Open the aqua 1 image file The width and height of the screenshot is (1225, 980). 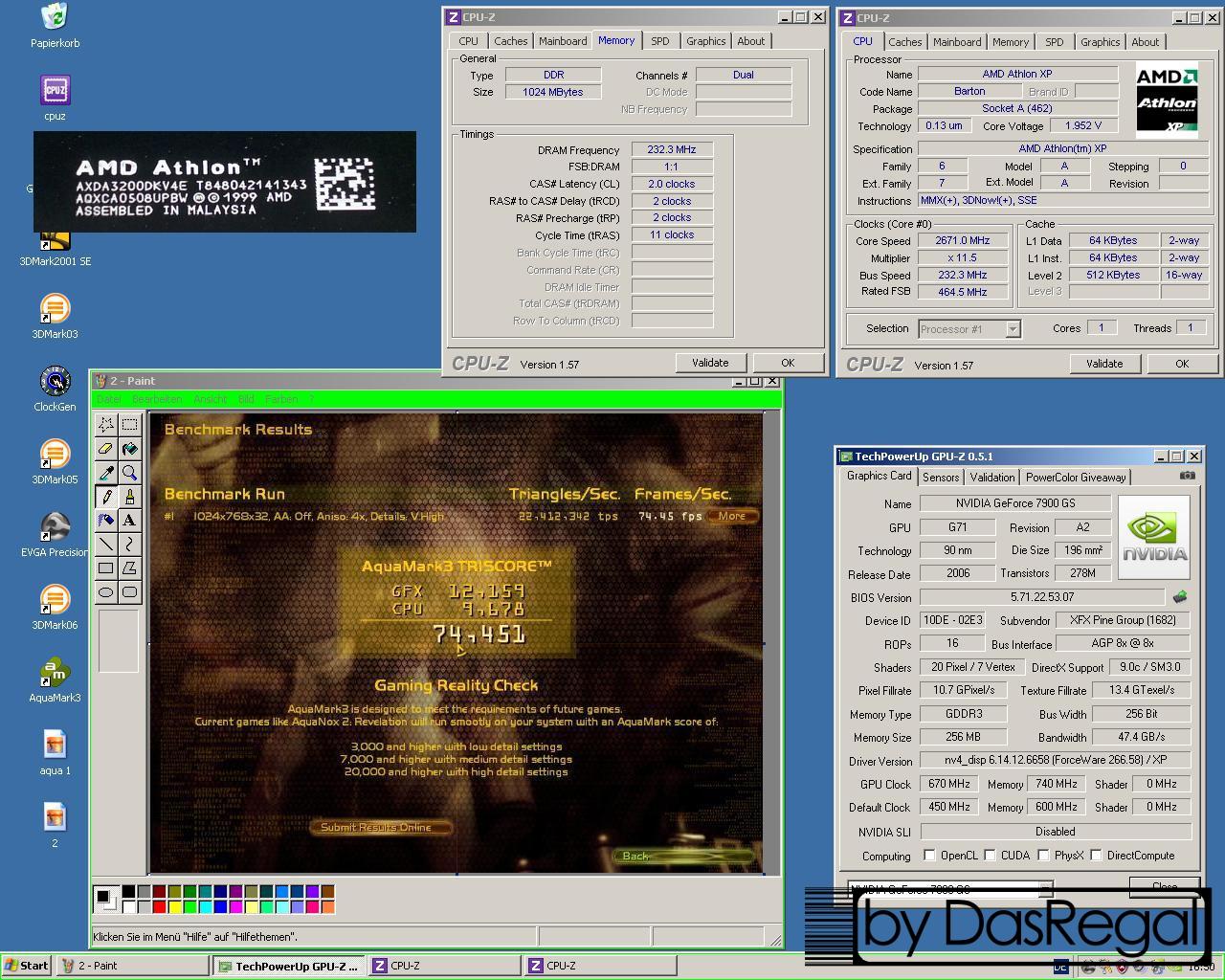pos(55,753)
